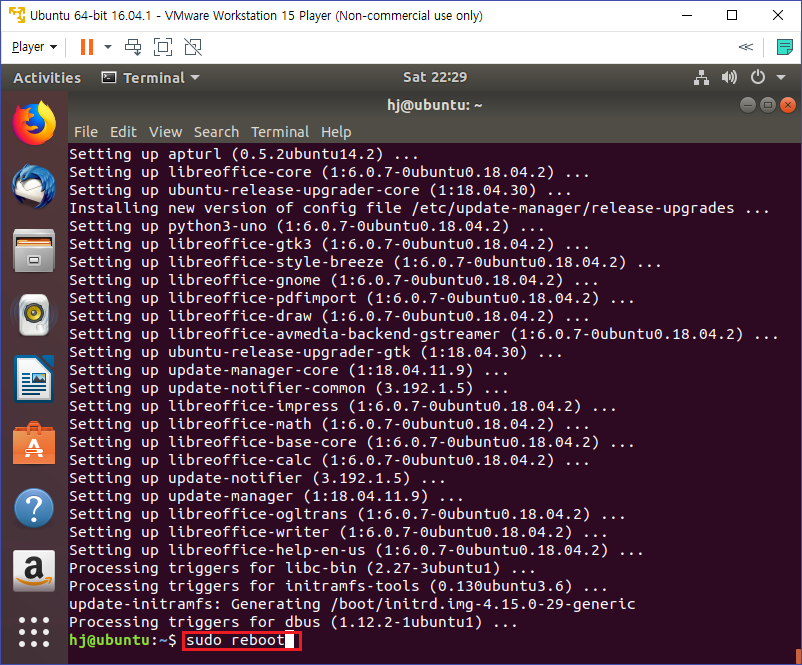
Task: Click the terminal scrollbar handle at bottom right
Action: coord(798,656)
